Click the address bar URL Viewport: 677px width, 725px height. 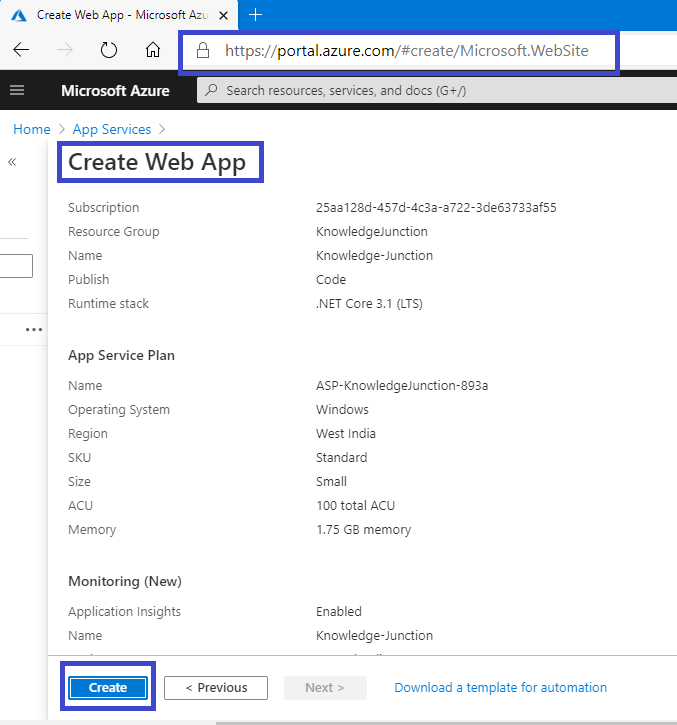point(406,50)
